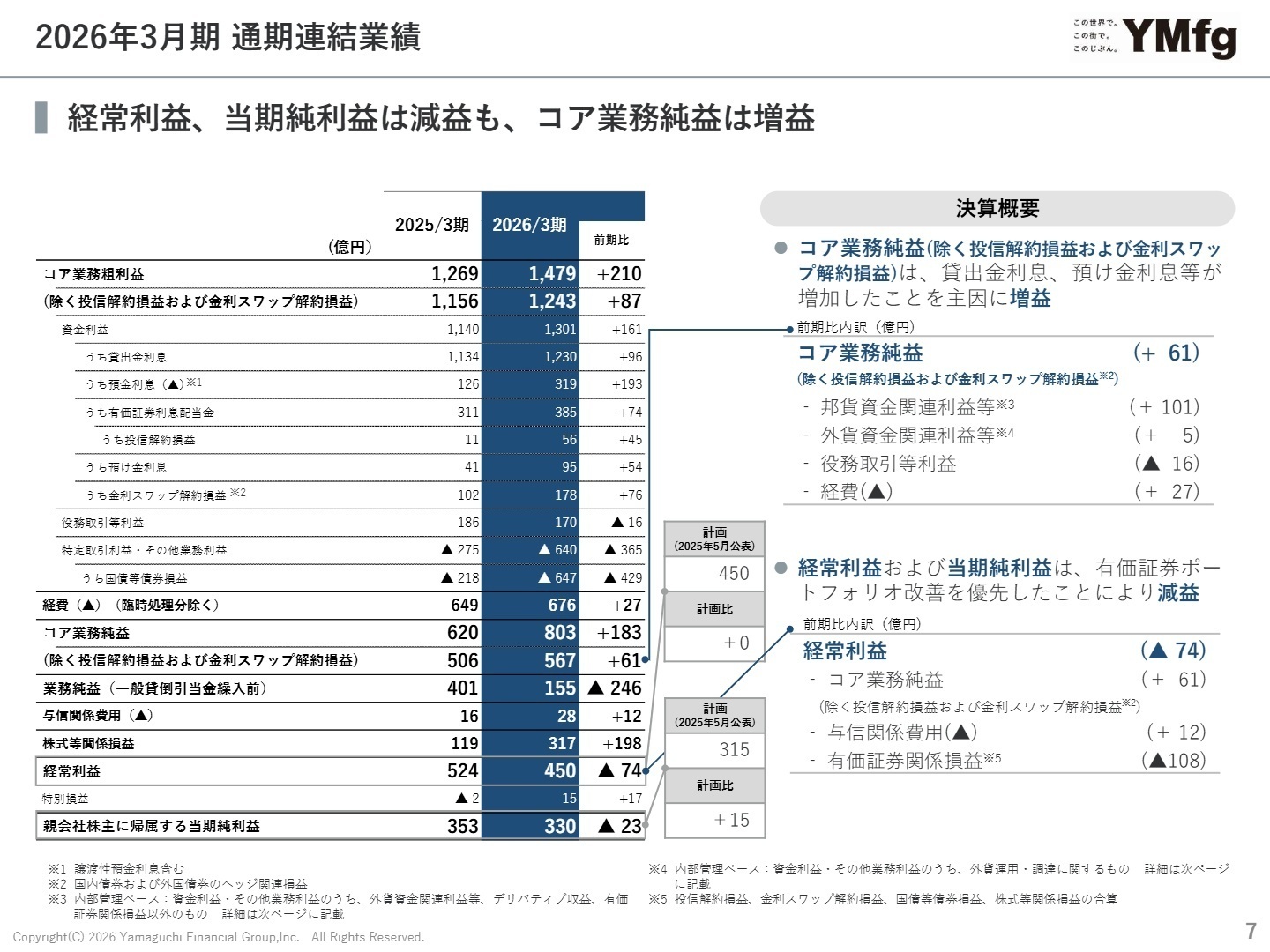Viewport: 1270px width, 952px height.
Task: Click the Yamaguchi Financial Group copyright notice
Action: 219,937
